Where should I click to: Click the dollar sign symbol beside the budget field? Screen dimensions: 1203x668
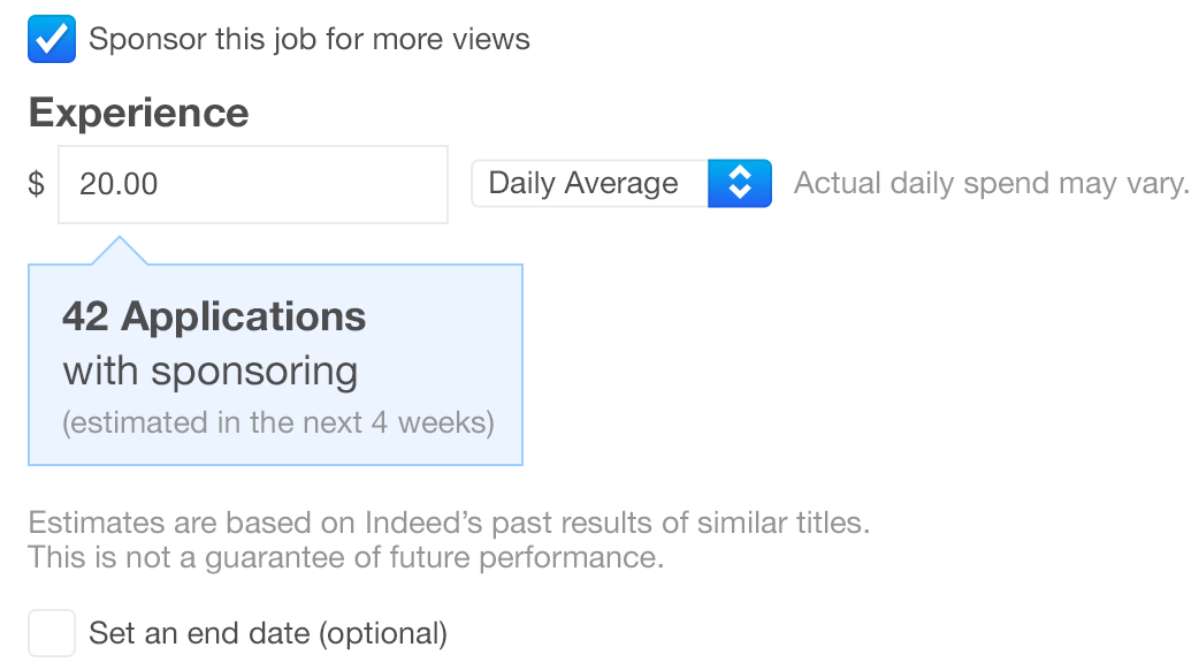coord(35,183)
